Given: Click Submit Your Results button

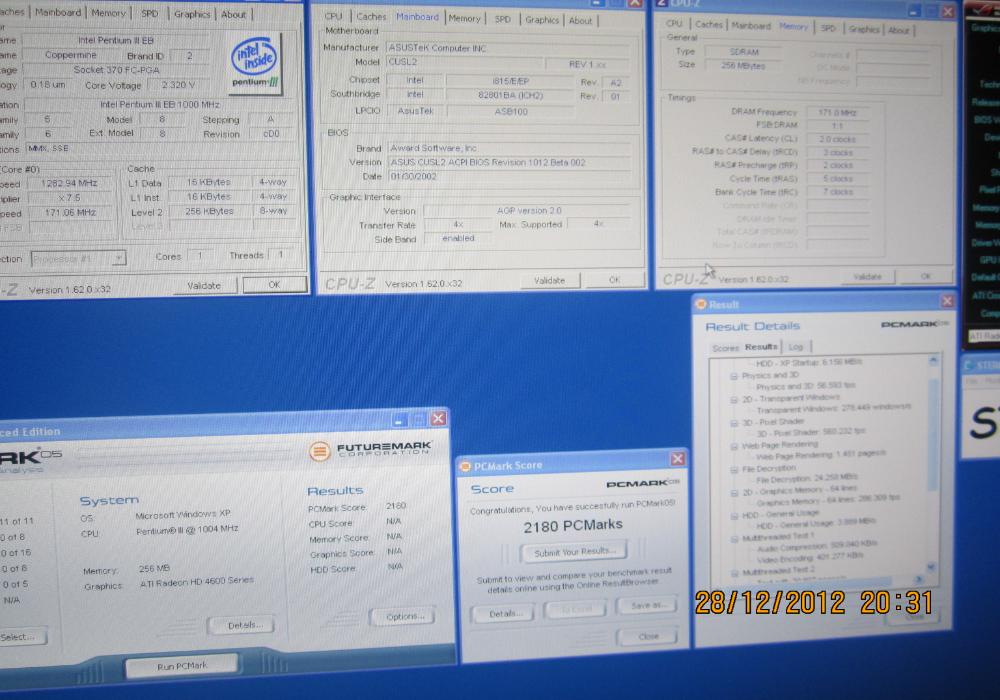Looking at the screenshot, I should (x=574, y=552).
